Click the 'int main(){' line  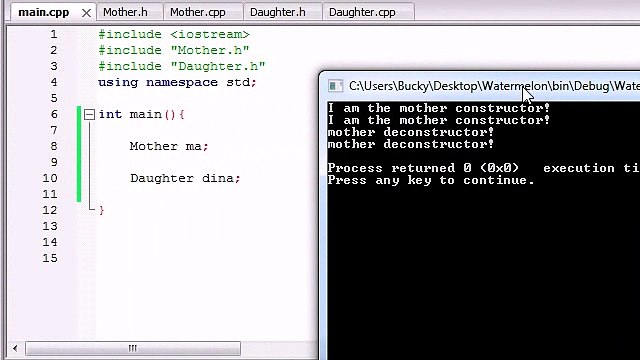(x=141, y=114)
